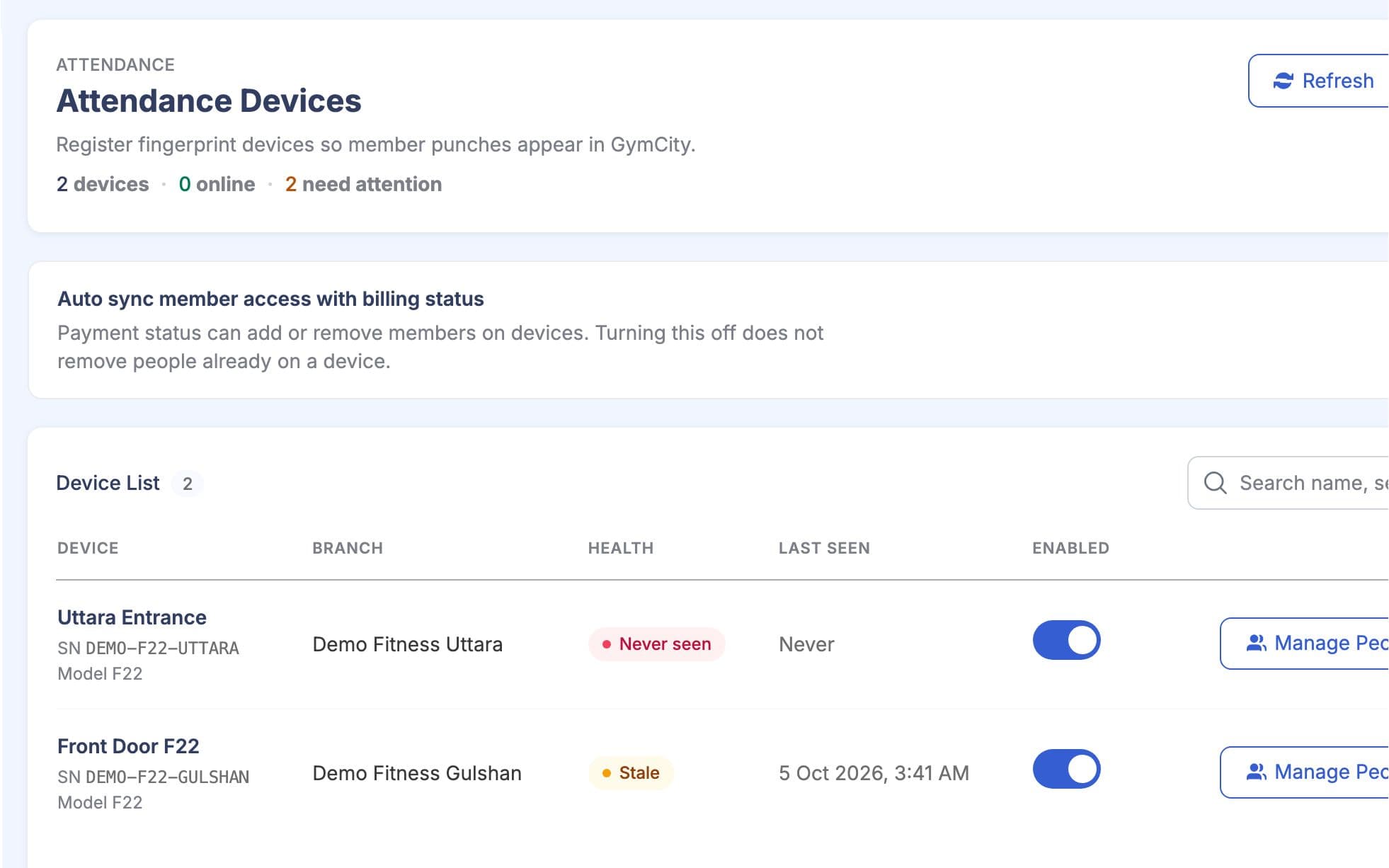Click the 2 devices stat
This screenshot has height=868, width=1389.
click(103, 184)
